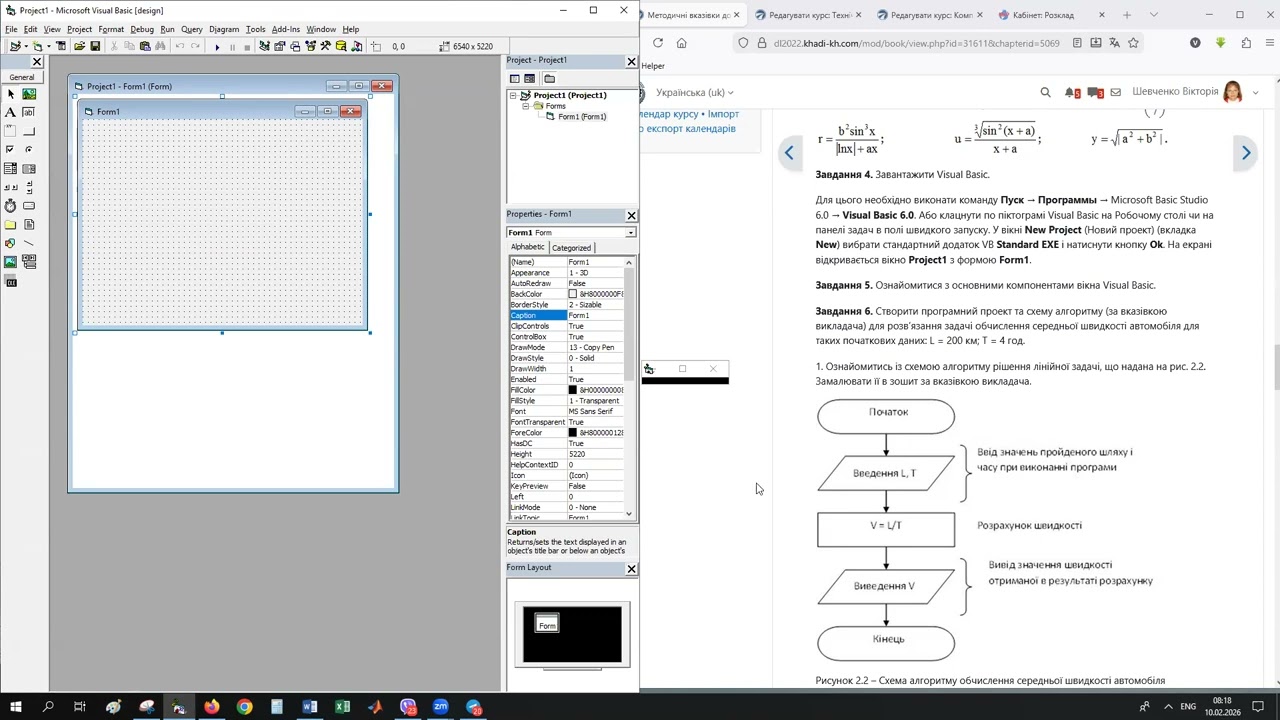The width and height of the screenshot is (1280, 720).
Task: Open Word from the taskbar
Action: pos(310,707)
